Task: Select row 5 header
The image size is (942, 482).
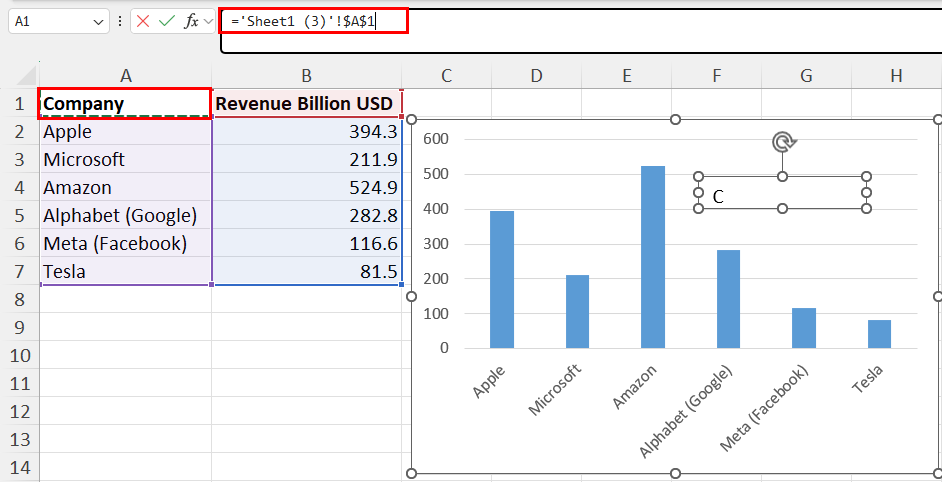Action: pyautogui.click(x=20, y=215)
